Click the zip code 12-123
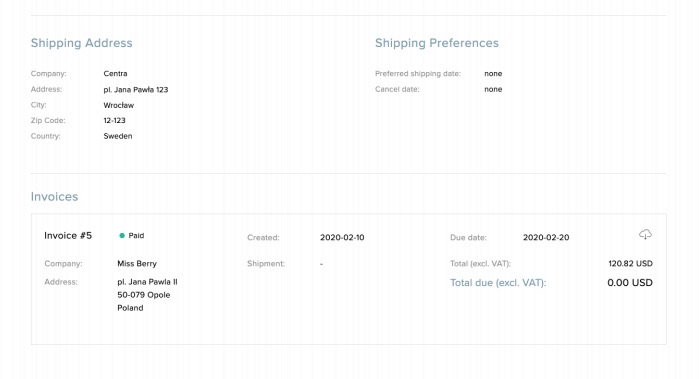 coord(115,120)
